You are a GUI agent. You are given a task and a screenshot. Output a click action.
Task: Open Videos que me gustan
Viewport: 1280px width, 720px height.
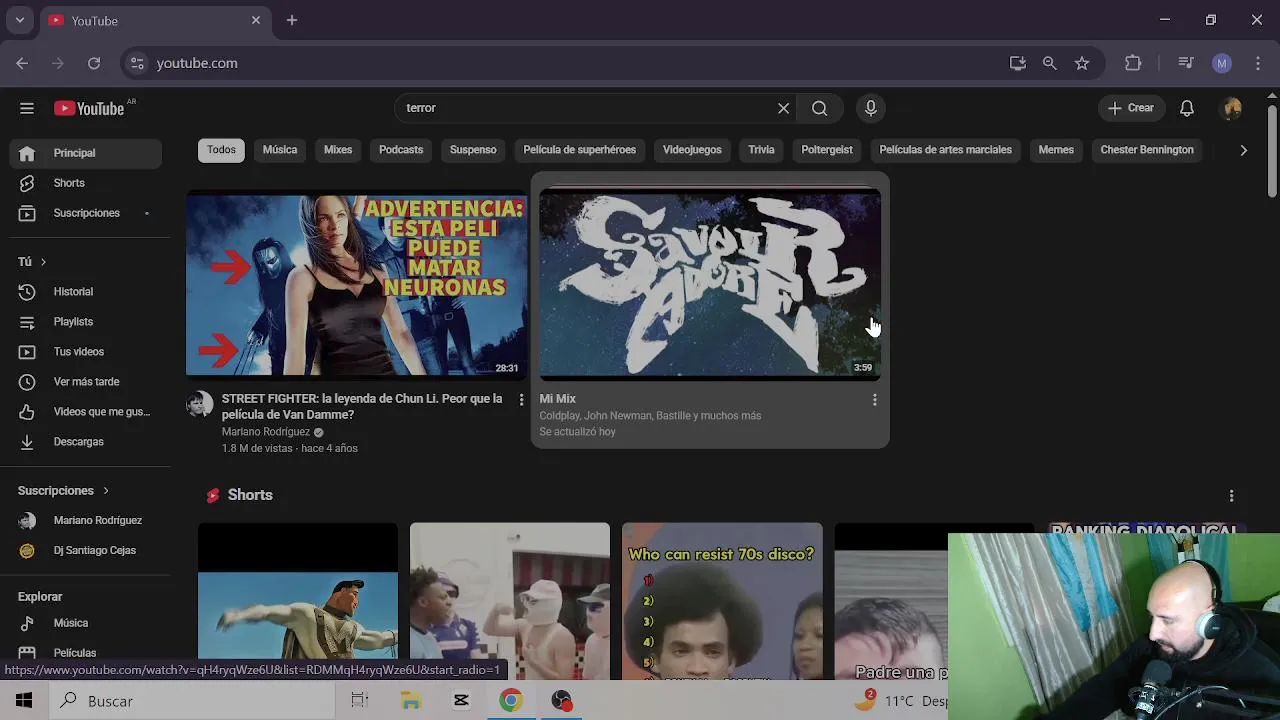(x=86, y=412)
